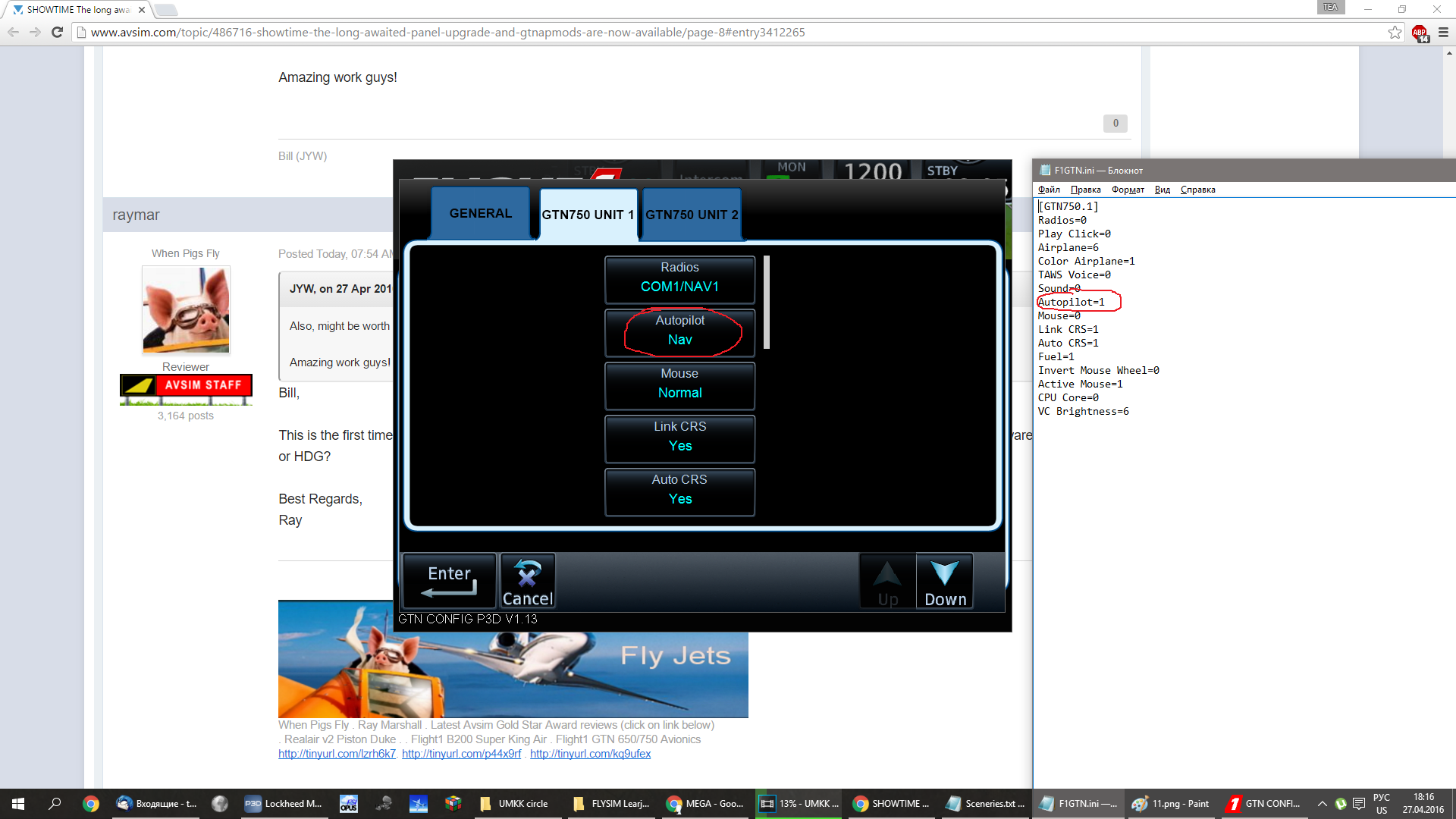Click the post reputation count 0

click(x=1115, y=123)
